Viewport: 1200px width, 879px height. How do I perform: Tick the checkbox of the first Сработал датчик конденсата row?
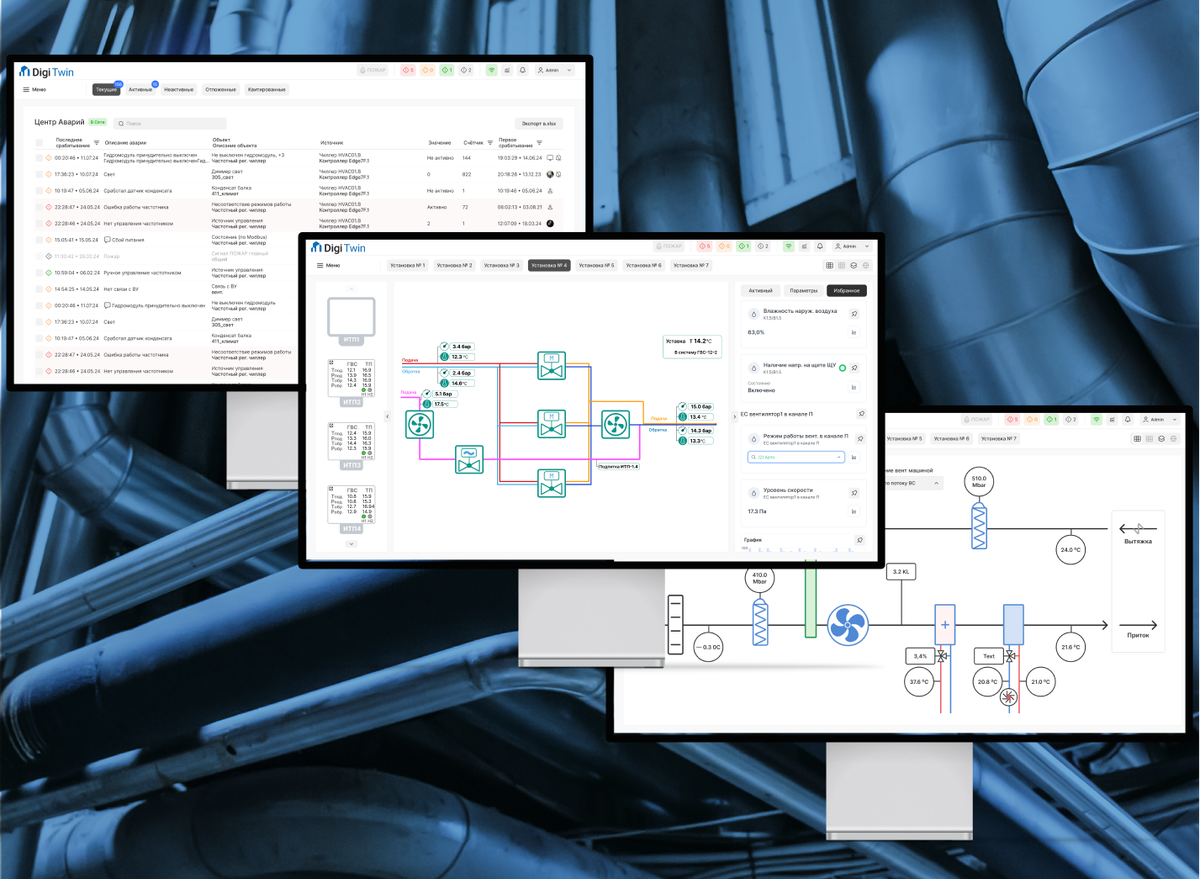tap(40, 190)
